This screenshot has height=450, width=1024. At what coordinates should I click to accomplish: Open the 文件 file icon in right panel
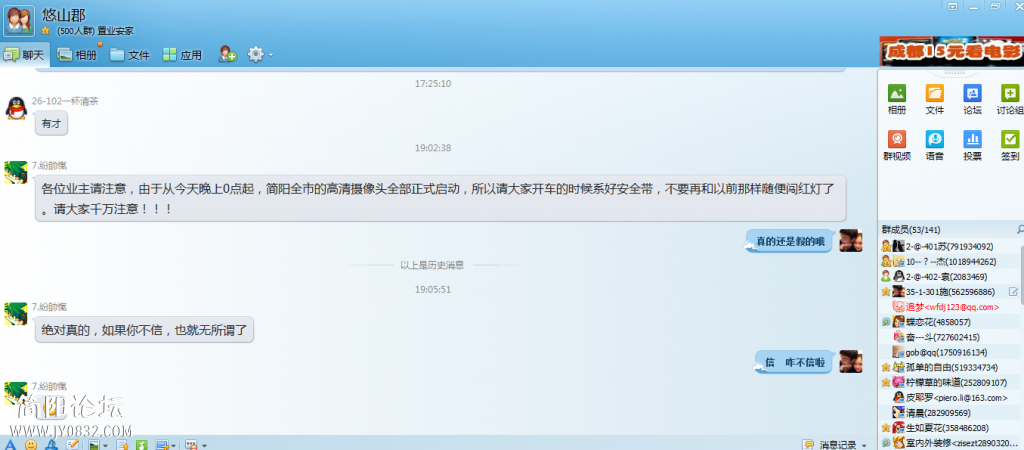935,93
